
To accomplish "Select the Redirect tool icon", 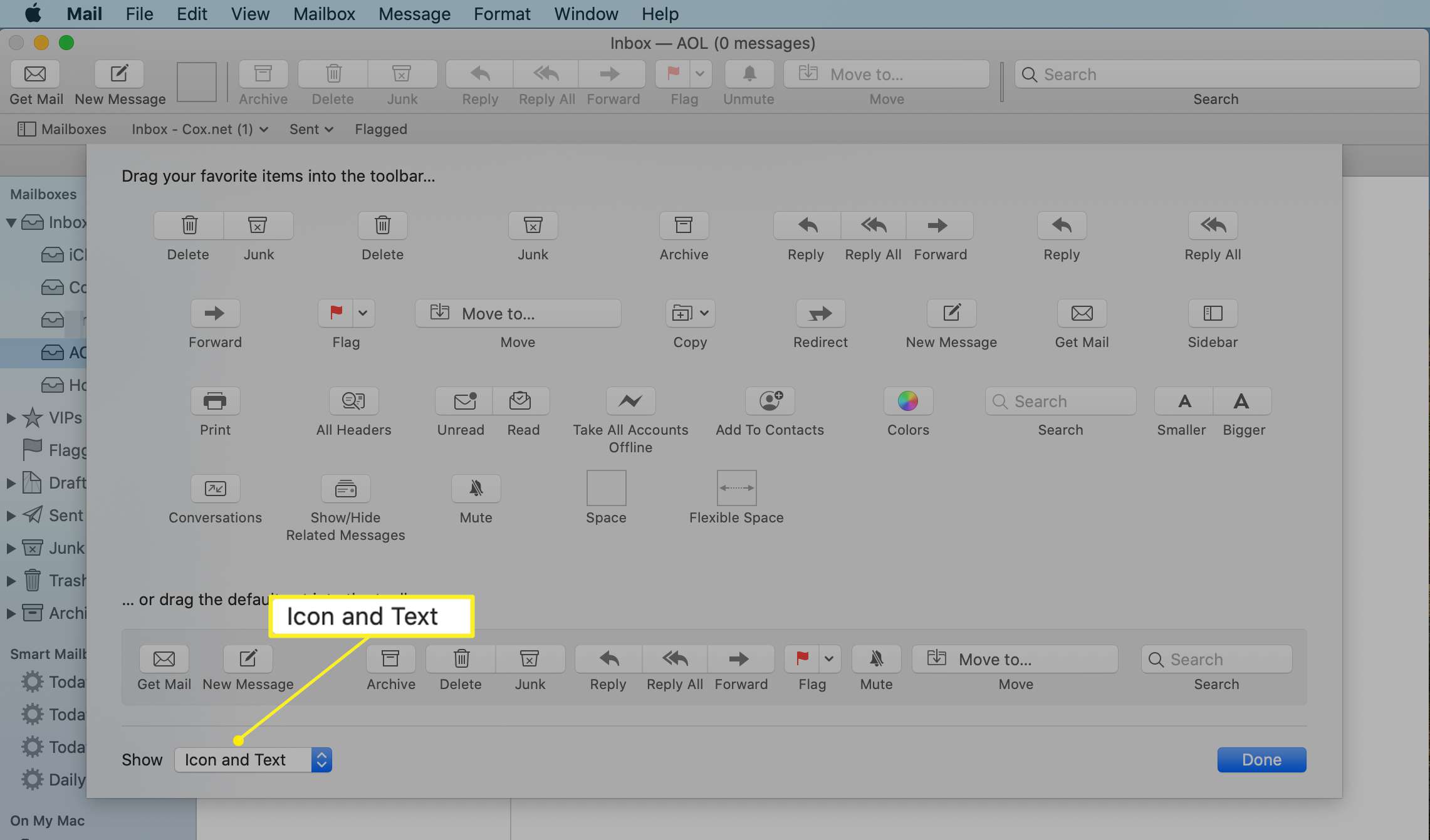I will [819, 313].
